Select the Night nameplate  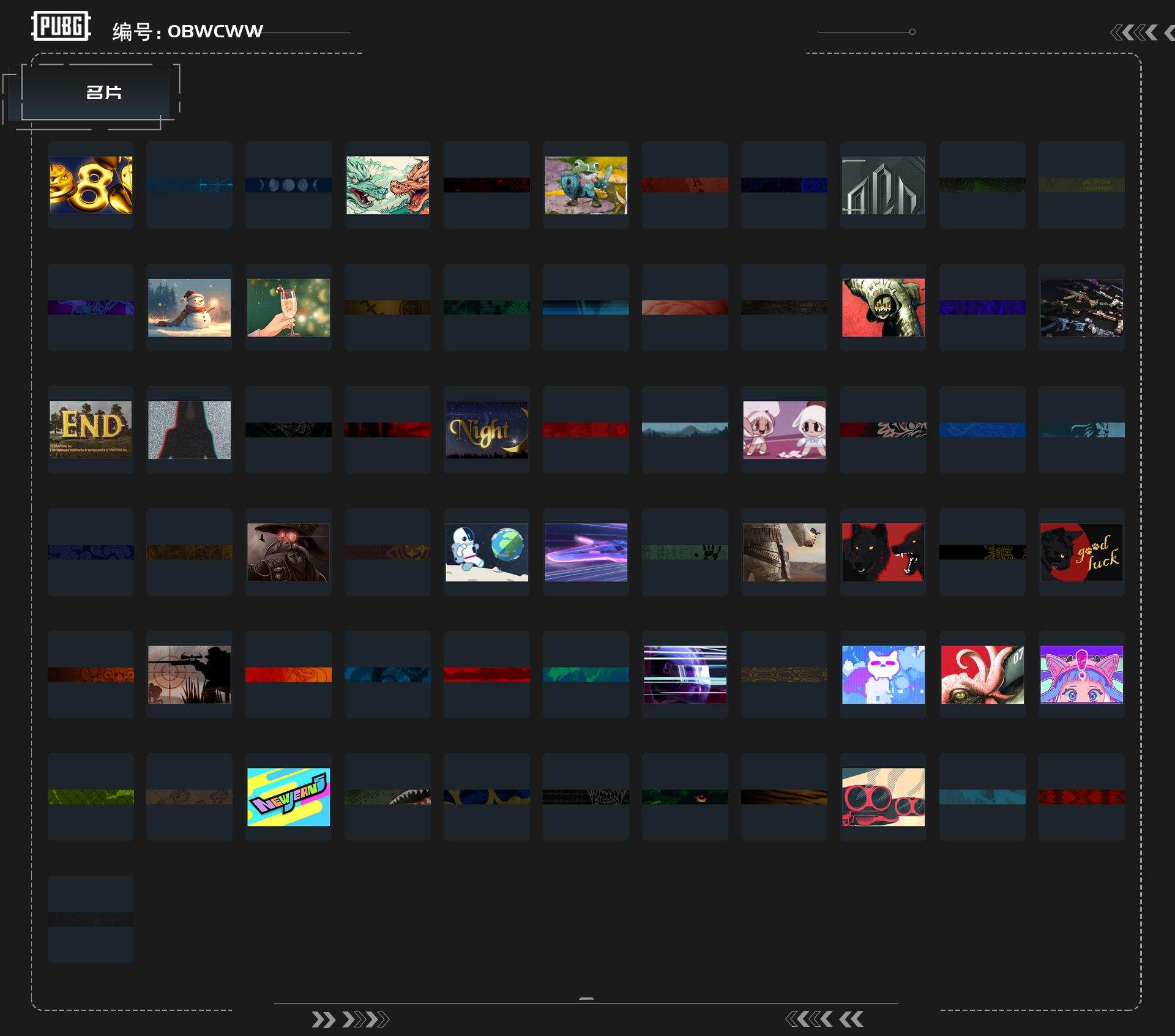pos(487,430)
